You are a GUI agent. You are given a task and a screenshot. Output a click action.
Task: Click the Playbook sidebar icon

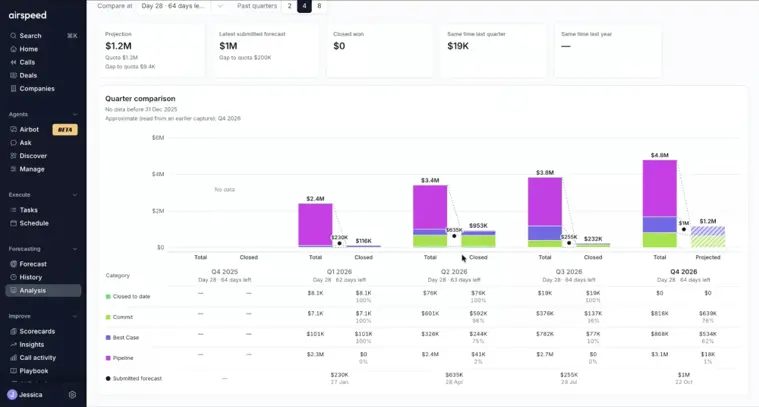(13, 371)
